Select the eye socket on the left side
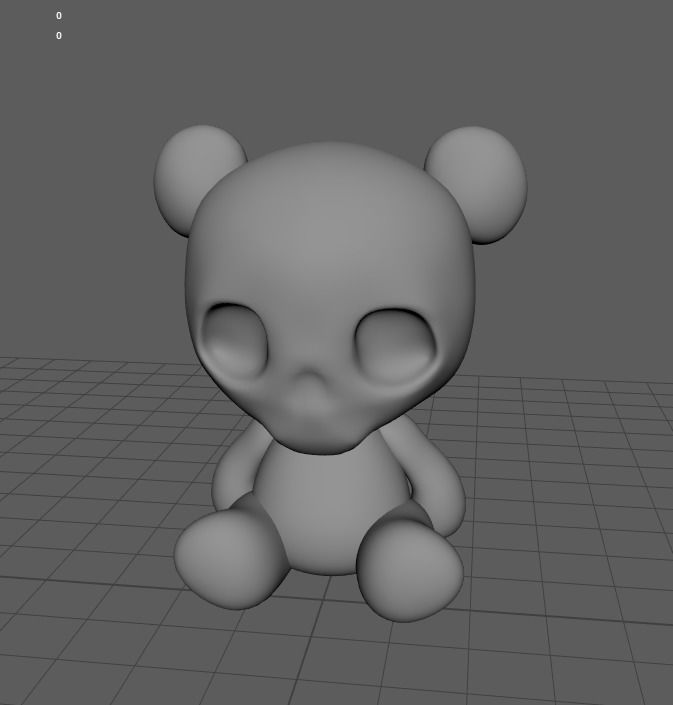This screenshot has height=705, width=673. (x=236, y=339)
